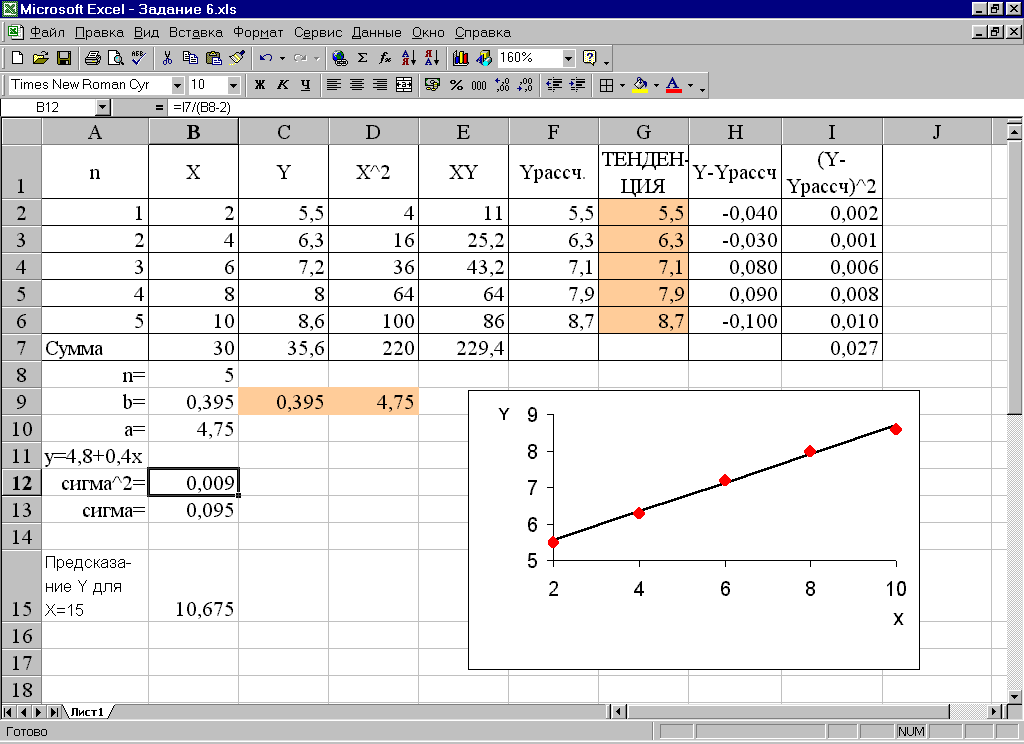This screenshot has height=744, width=1024.
Task: Expand the Times New Roman Cyr font dropdown
Action: [178, 85]
